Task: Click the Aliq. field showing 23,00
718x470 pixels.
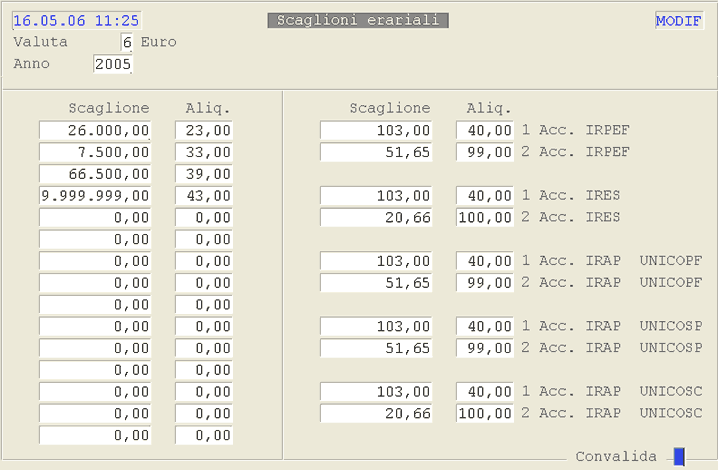Action: tap(204, 130)
